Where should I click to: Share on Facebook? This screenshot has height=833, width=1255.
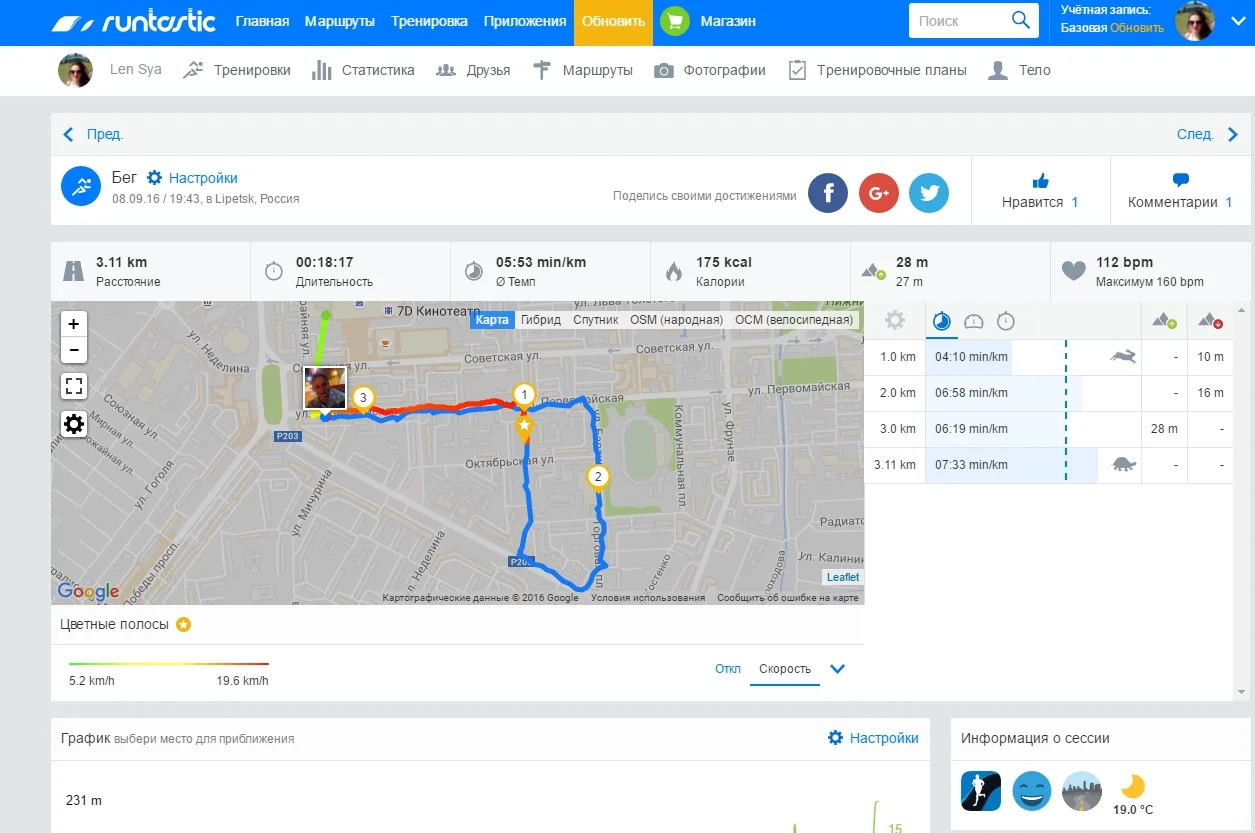point(828,194)
